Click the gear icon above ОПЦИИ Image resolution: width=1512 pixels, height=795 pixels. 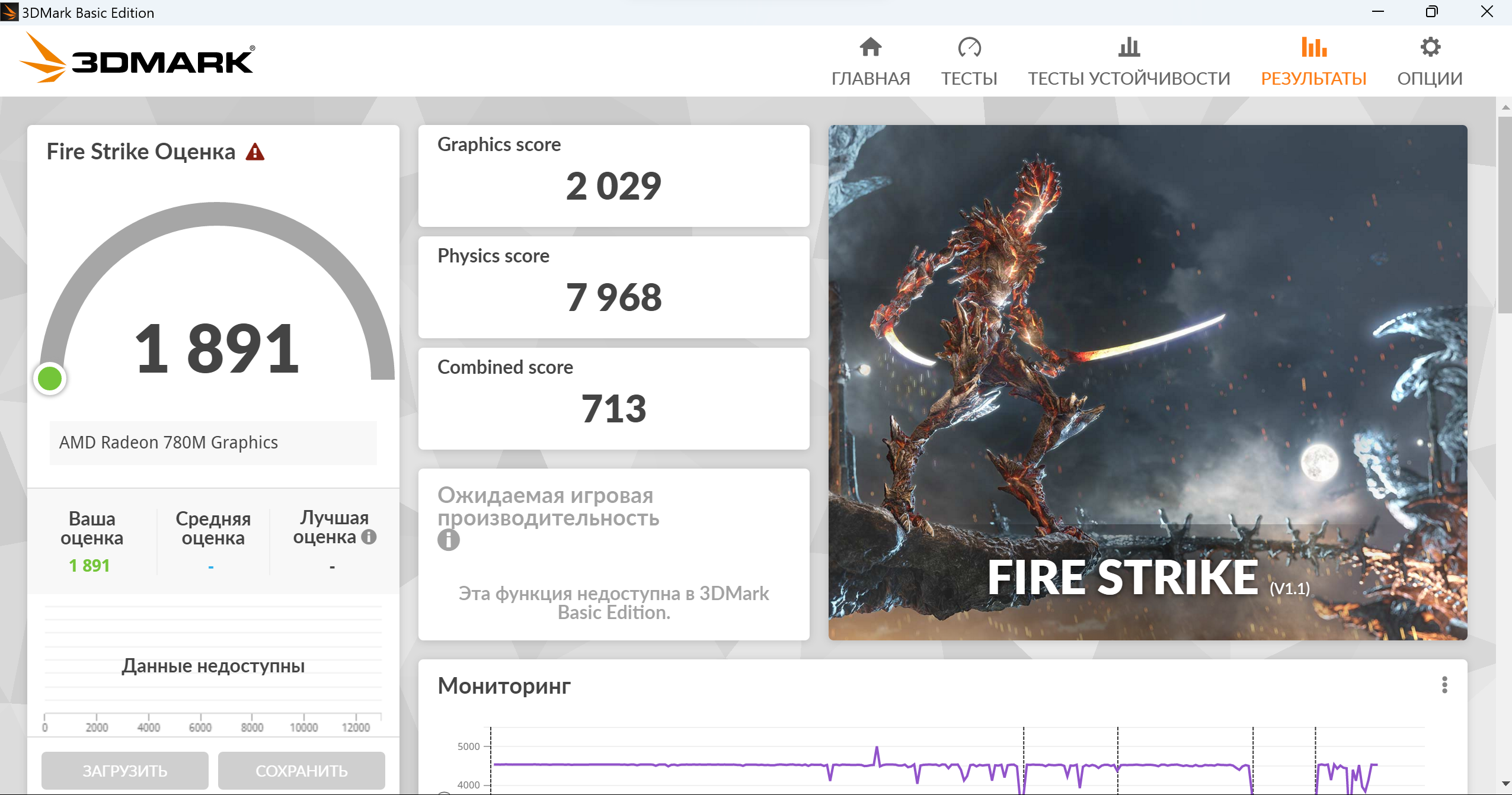(x=1430, y=47)
